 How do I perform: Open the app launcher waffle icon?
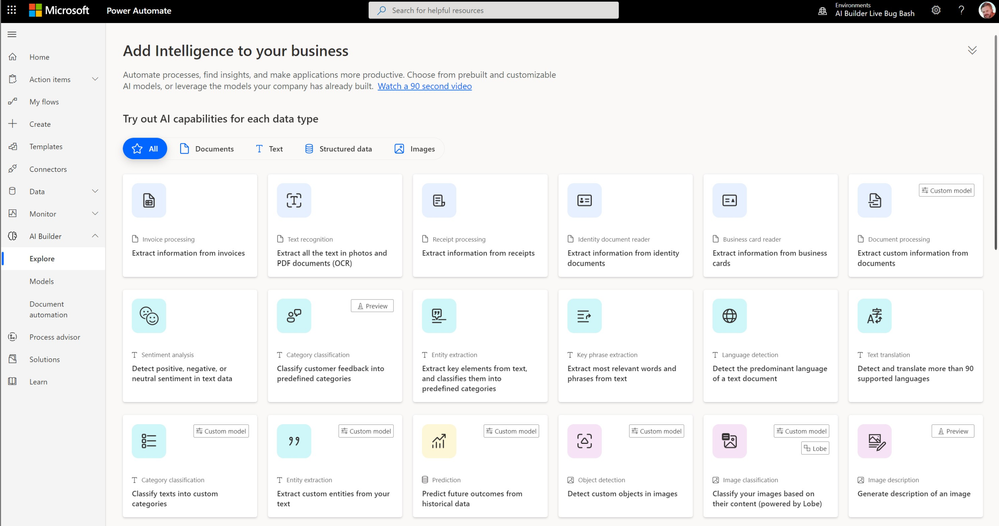coord(11,10)
